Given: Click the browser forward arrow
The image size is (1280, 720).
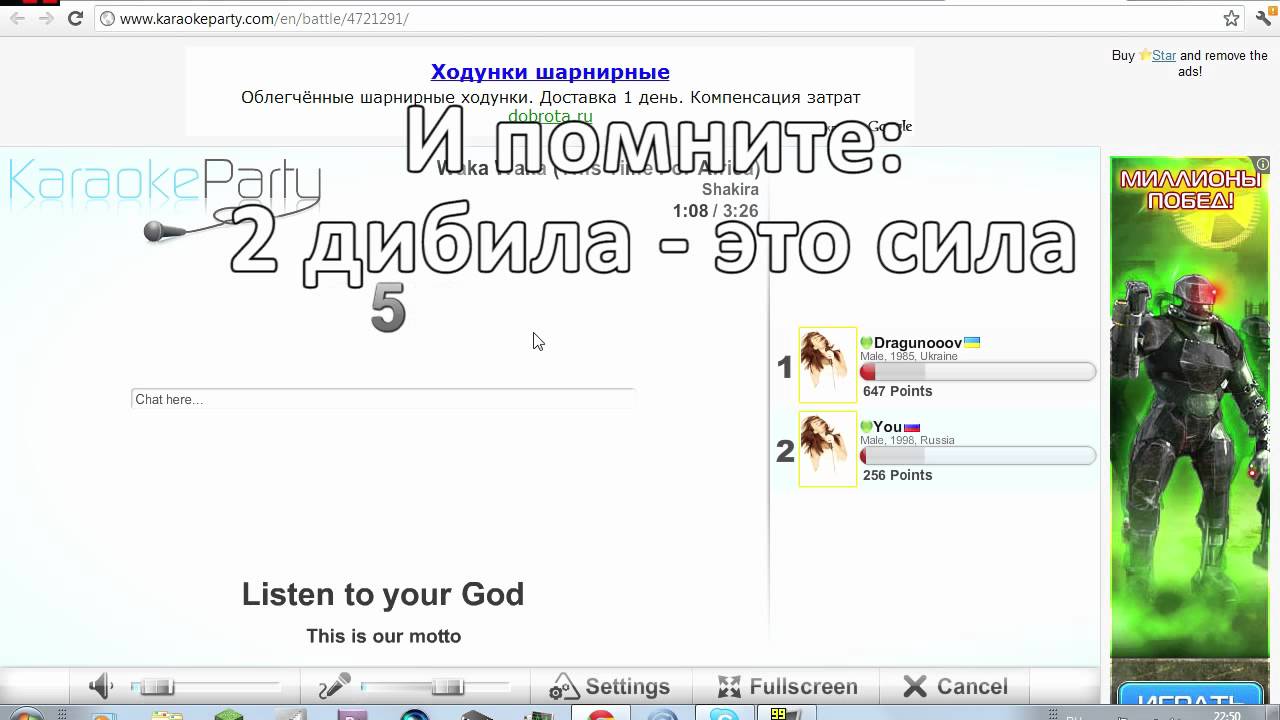Looking at the screenshot, I should (x=46, y=19).
